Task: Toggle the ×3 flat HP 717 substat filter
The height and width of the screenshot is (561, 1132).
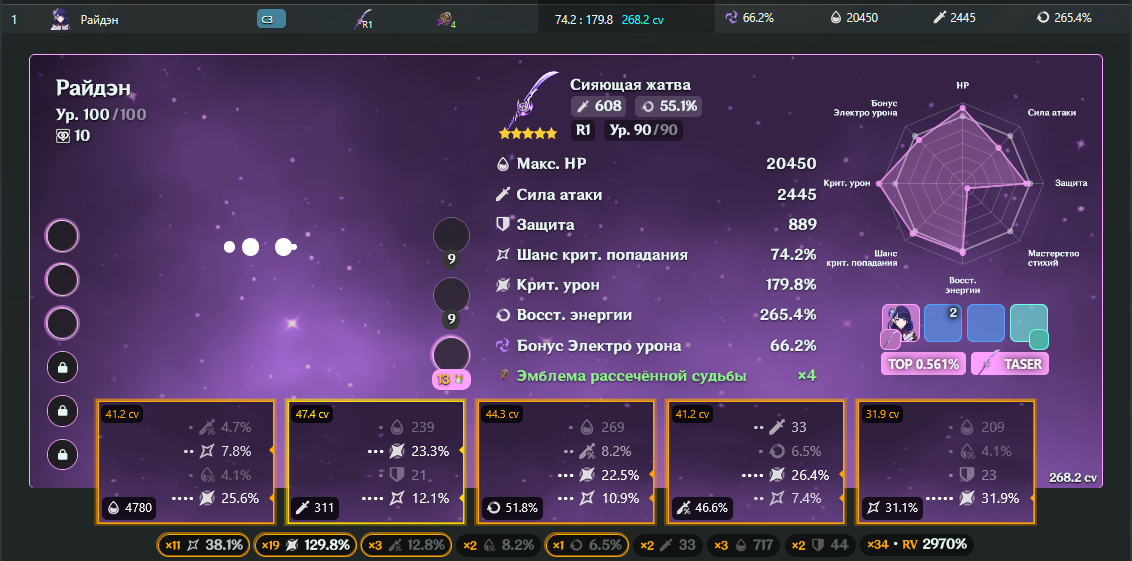Action: point(743,545)
